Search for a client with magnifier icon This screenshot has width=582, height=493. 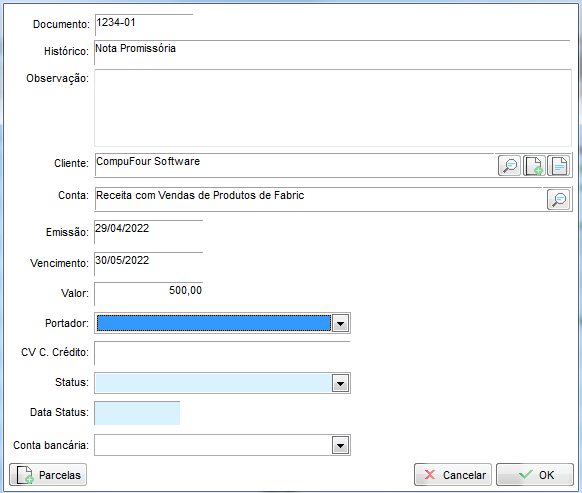tap(509, 165)
